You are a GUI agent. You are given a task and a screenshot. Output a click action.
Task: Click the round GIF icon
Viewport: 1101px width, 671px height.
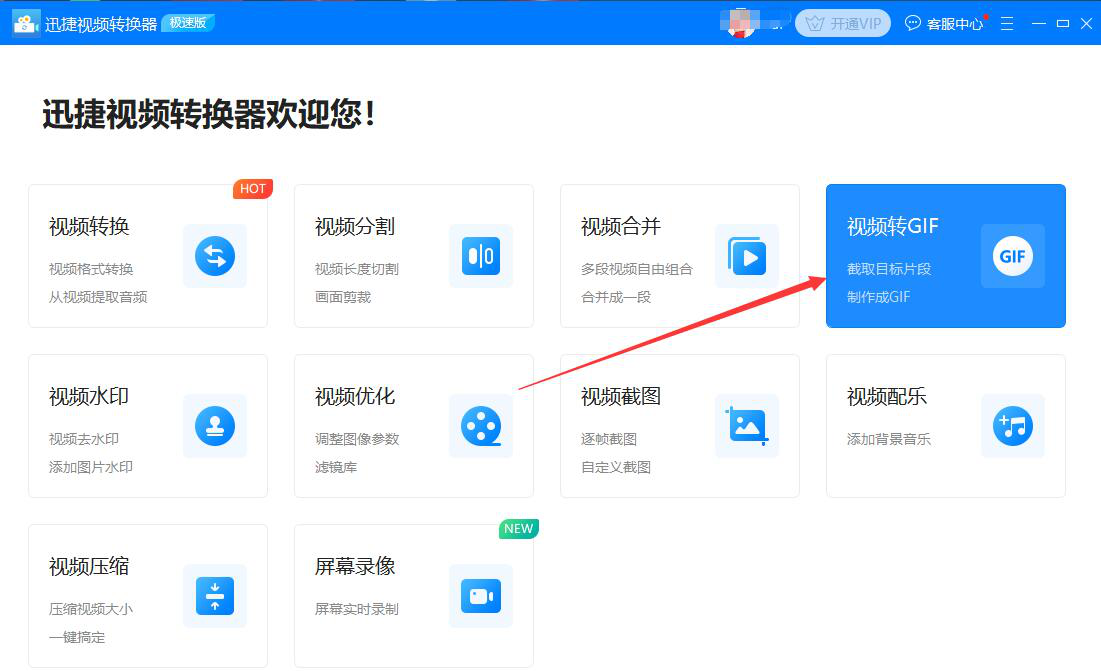coord(1013,256)
